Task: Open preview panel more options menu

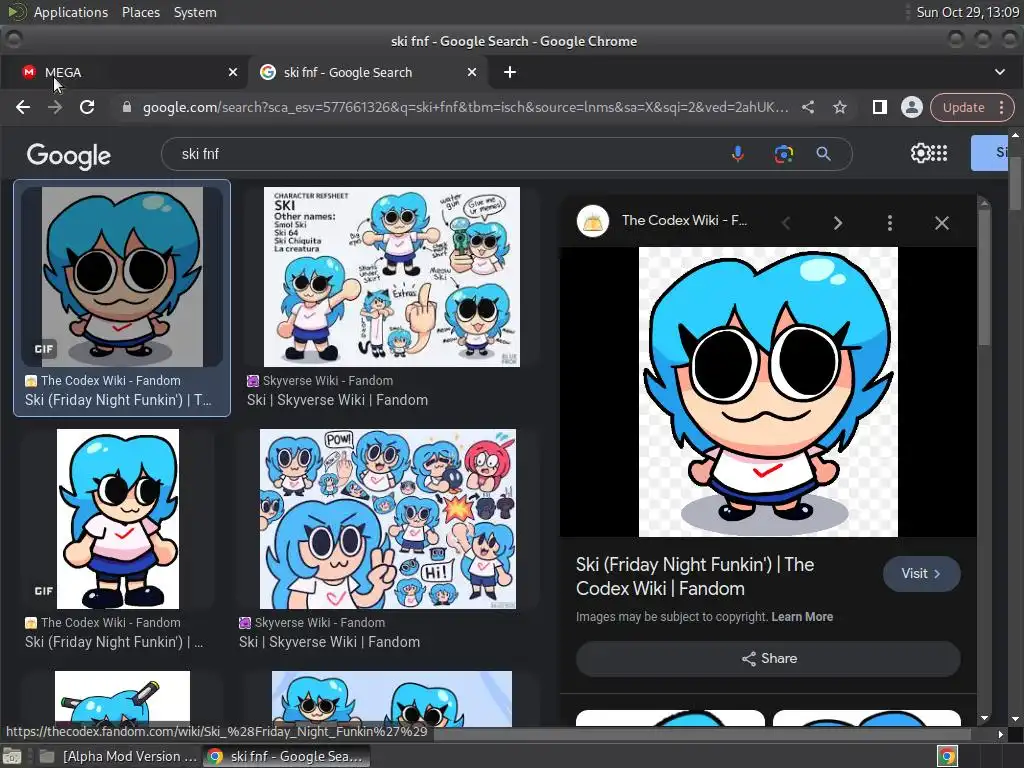Action: coord(889,223)
